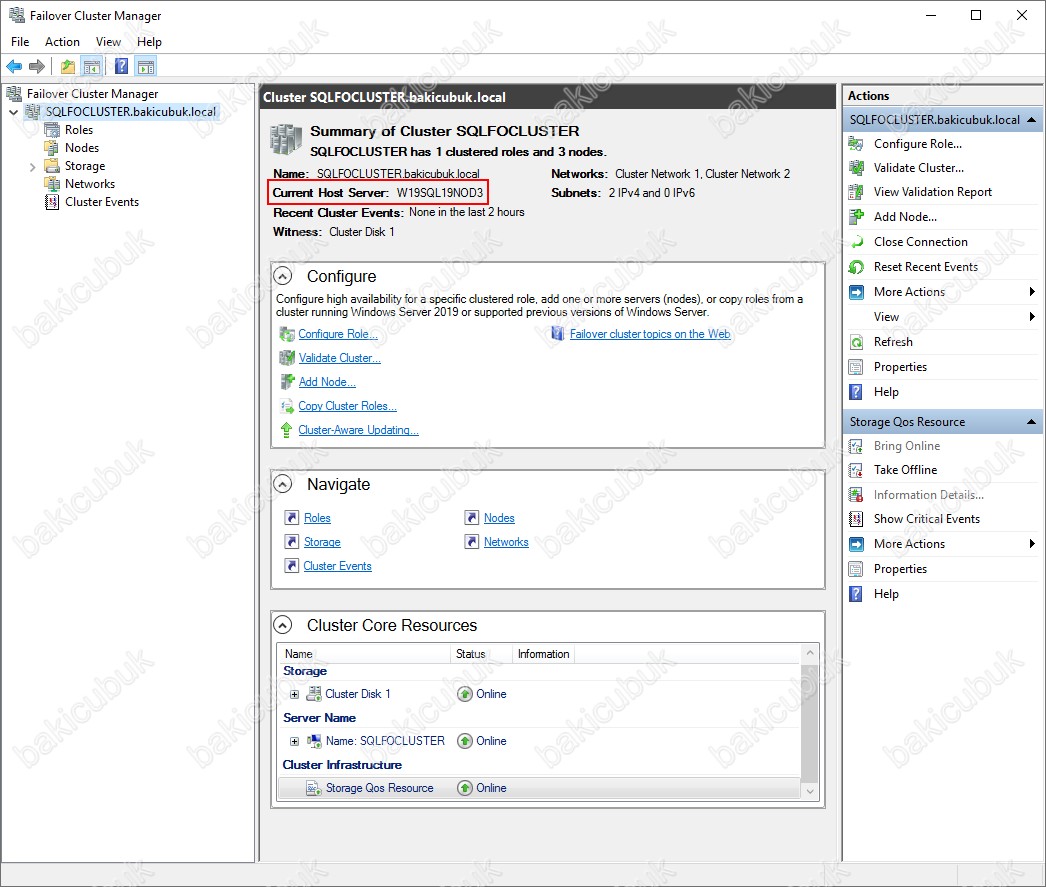1046x887 pixels.
Task: Click the Cluster Core Resources scrollbar thumb
Action: point(810,722)
